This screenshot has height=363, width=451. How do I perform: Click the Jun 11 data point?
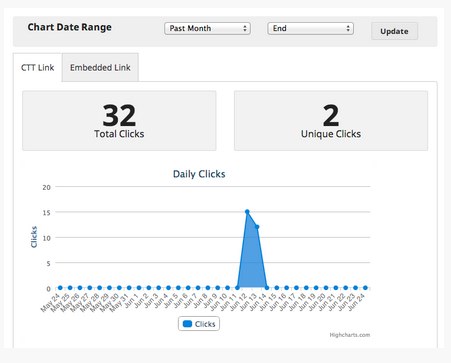pos(237,288)
